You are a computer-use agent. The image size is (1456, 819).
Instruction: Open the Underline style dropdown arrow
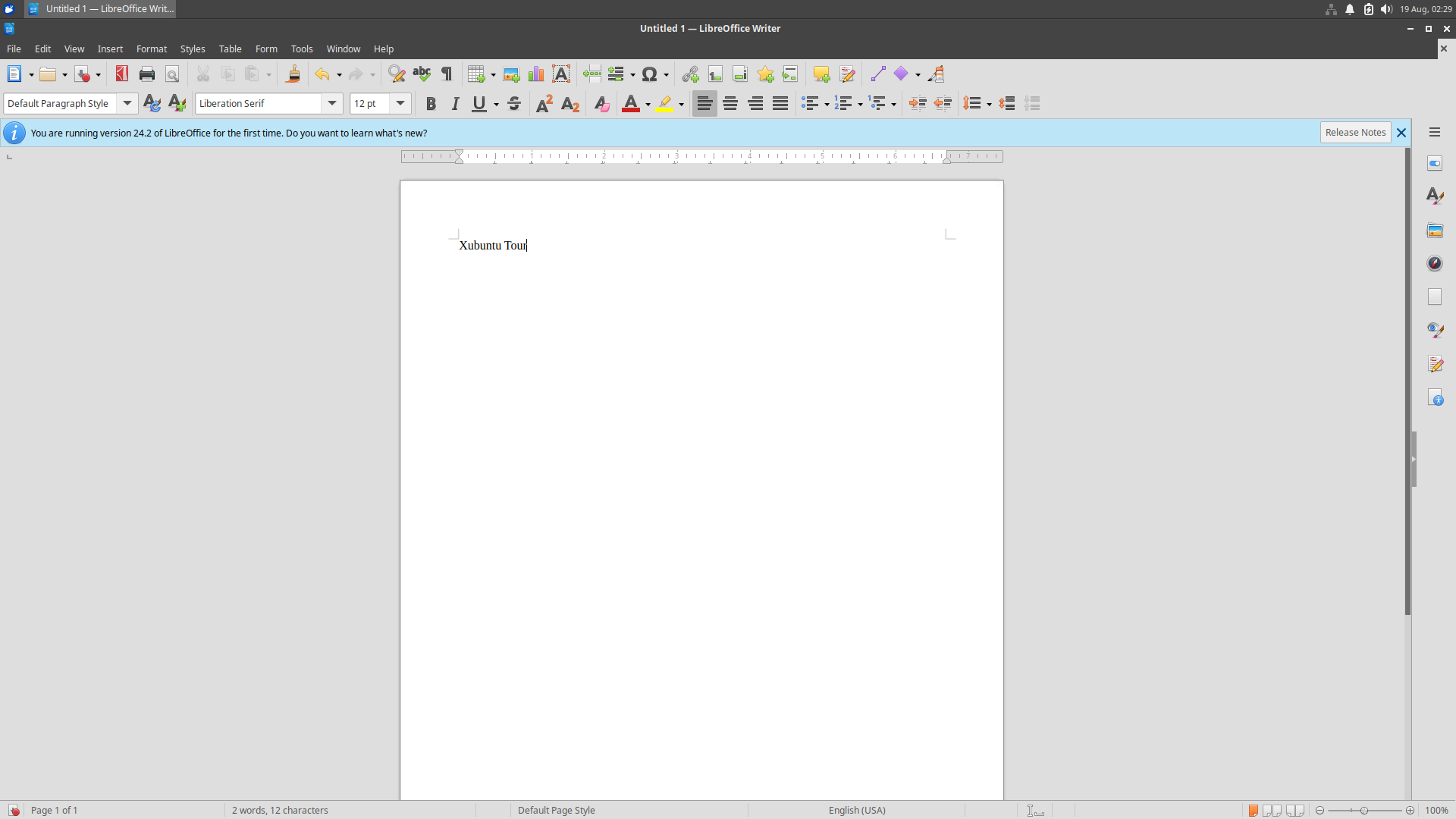coord(496,105)
